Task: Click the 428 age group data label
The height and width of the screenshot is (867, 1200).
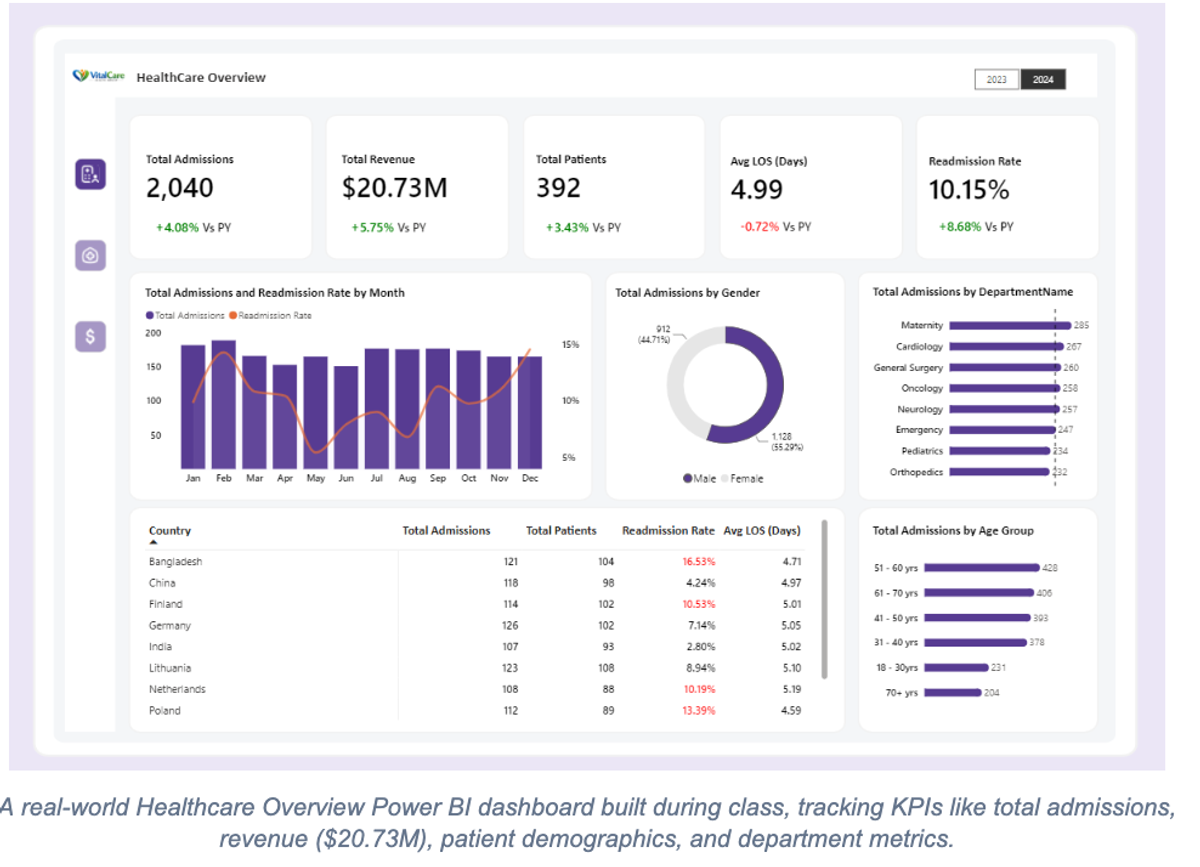Action: 1050,567
